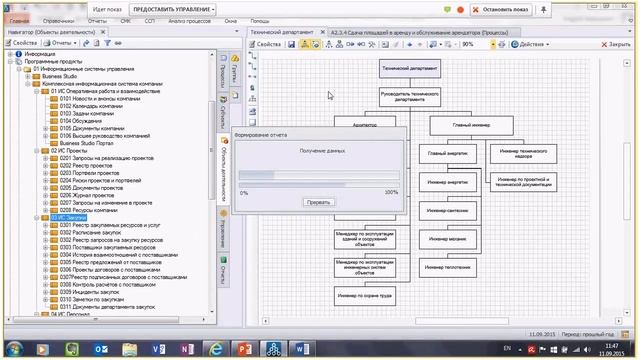Select 0102 Календарь компании item
The image size is (640, 360).
[91, 106]
